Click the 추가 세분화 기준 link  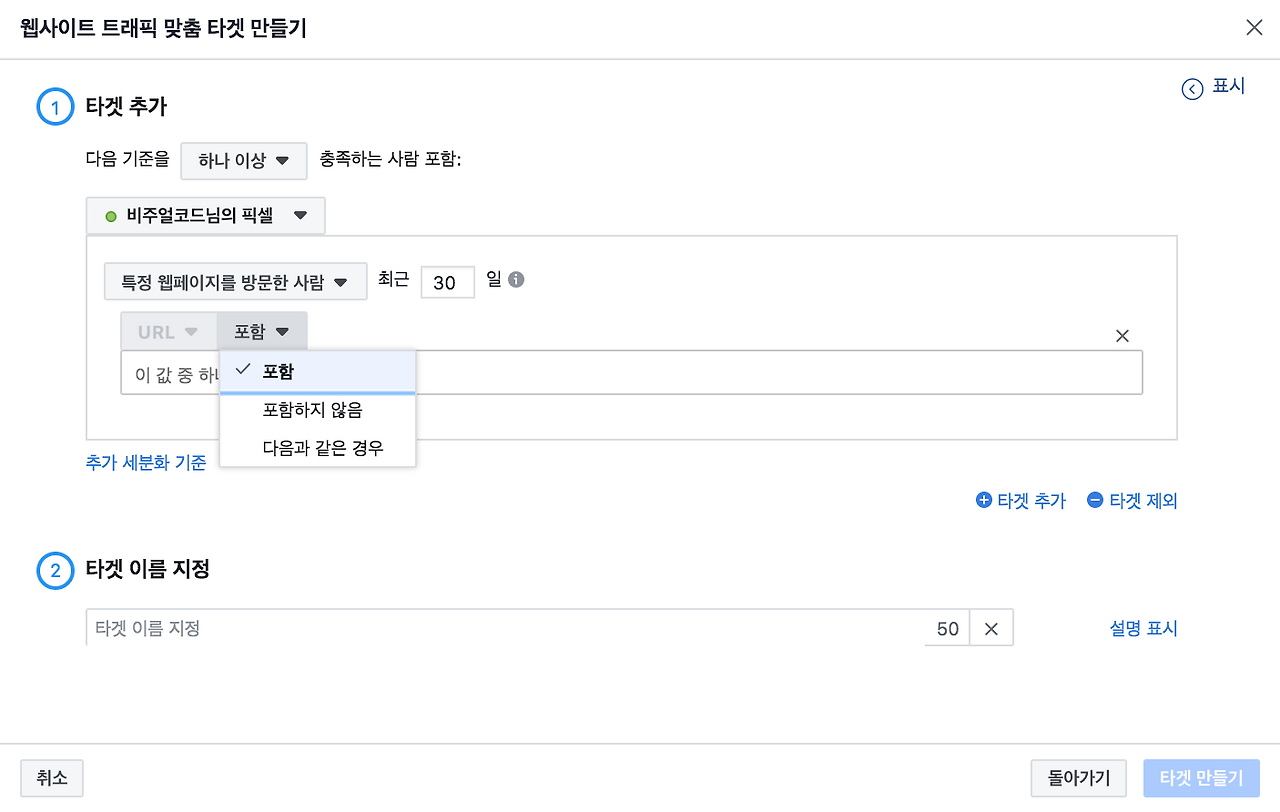click(x=146, y=462)
